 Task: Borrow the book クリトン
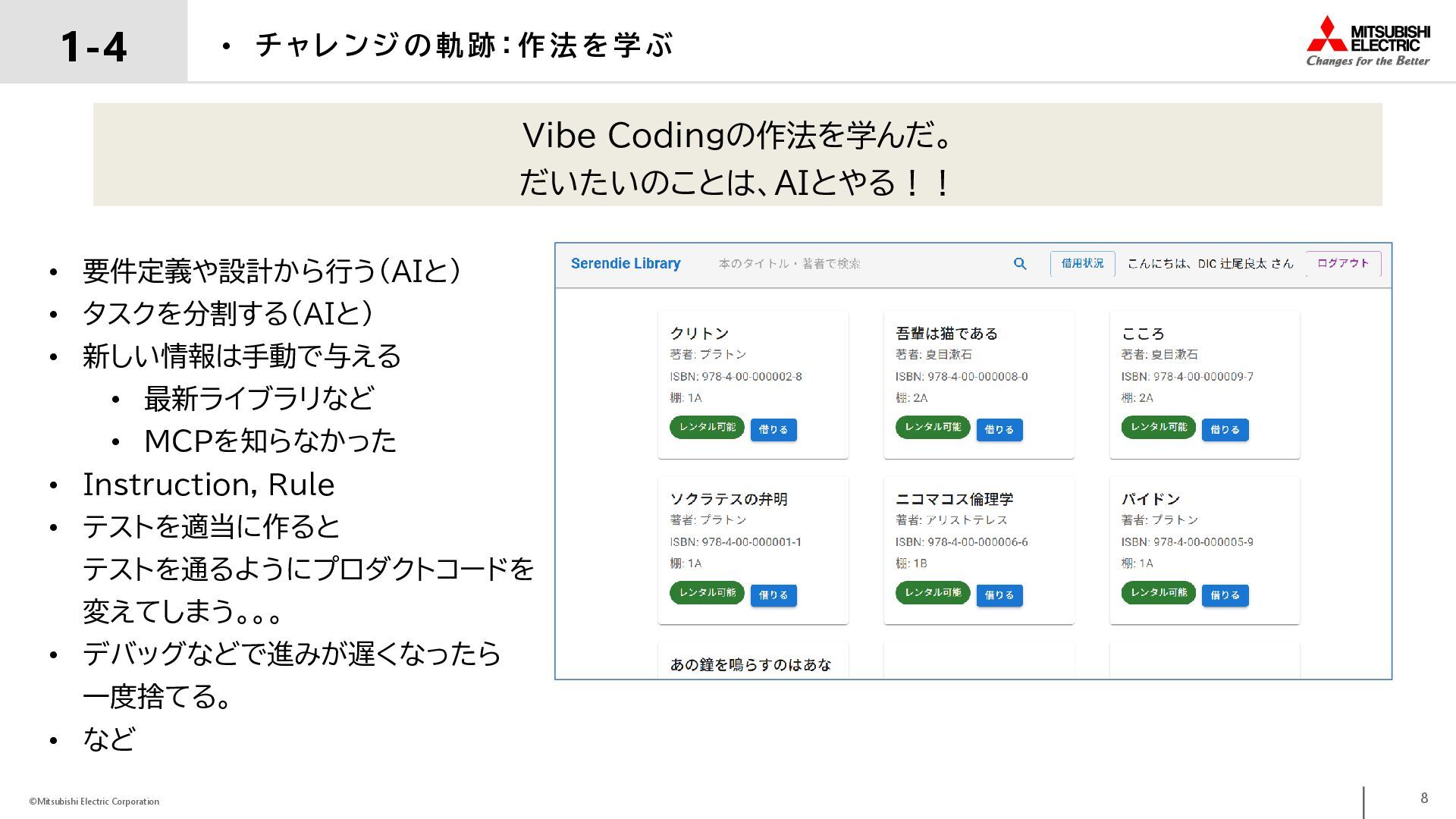[x=773, y=429]
